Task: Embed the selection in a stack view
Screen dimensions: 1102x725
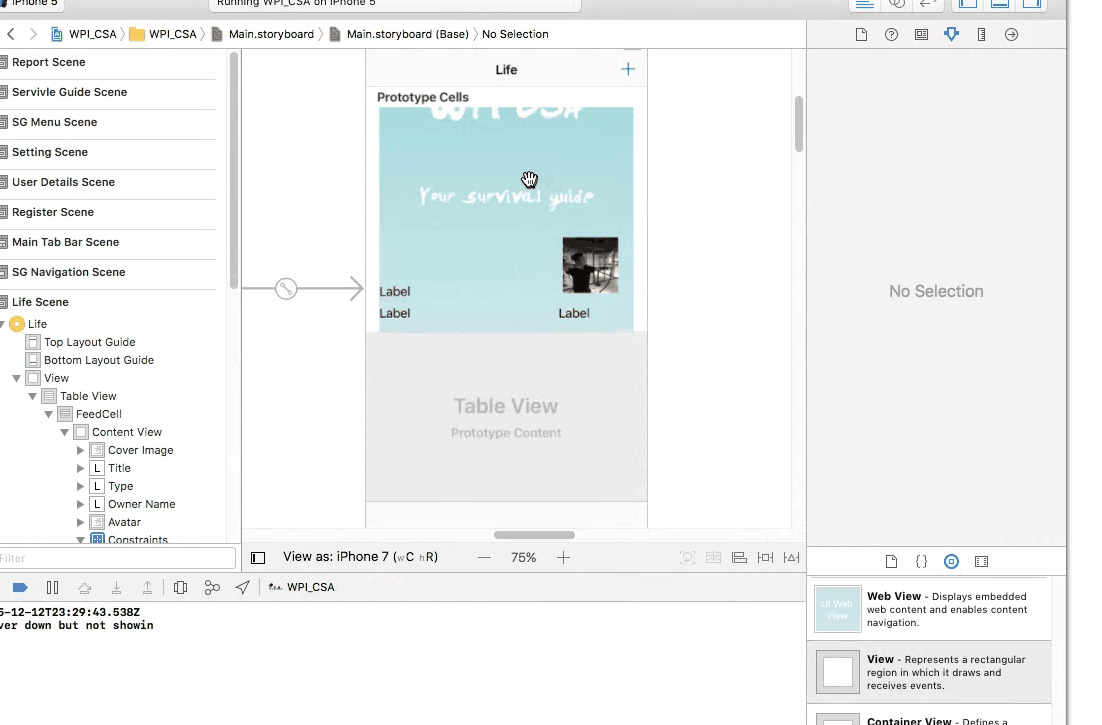Action: 713,558
